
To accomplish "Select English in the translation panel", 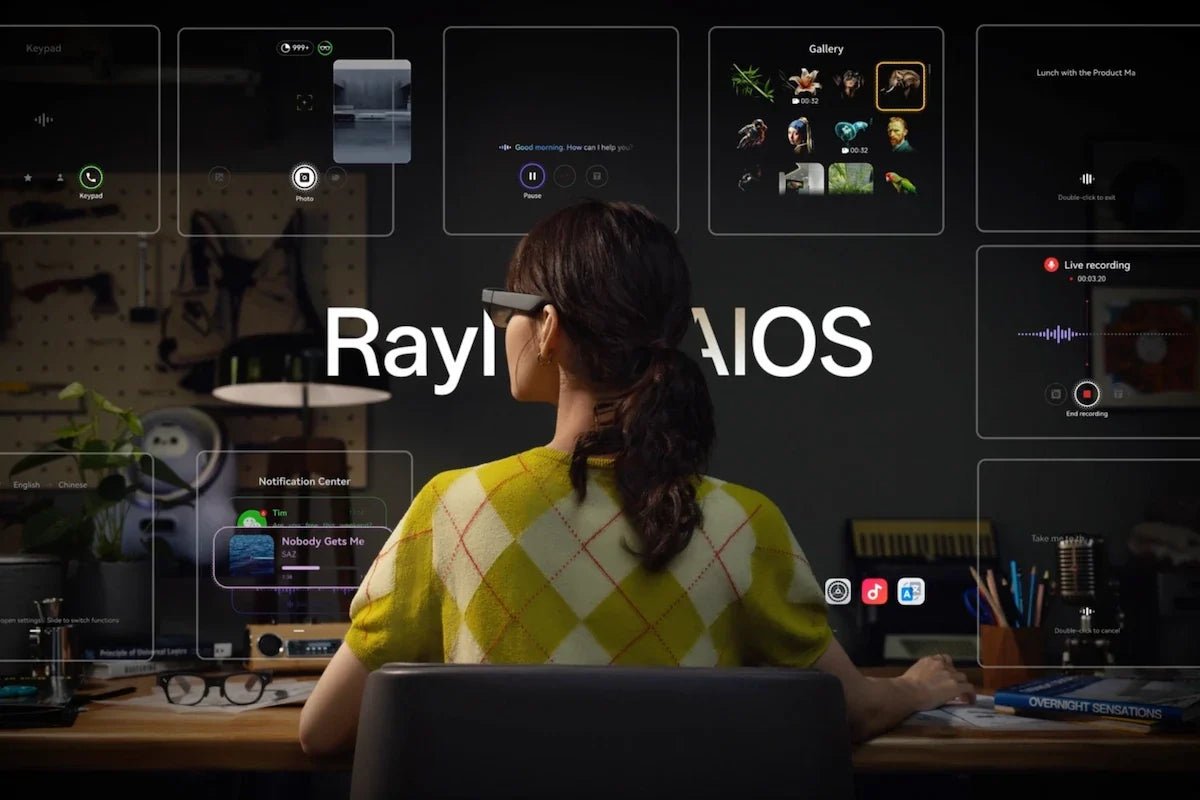I will 27,485.
